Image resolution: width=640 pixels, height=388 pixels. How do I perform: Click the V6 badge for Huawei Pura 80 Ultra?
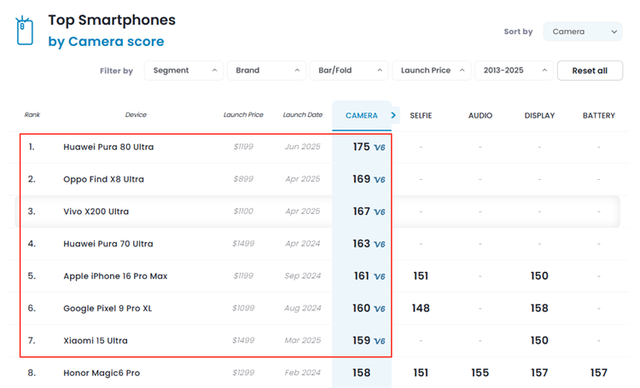tap(380, 147)
